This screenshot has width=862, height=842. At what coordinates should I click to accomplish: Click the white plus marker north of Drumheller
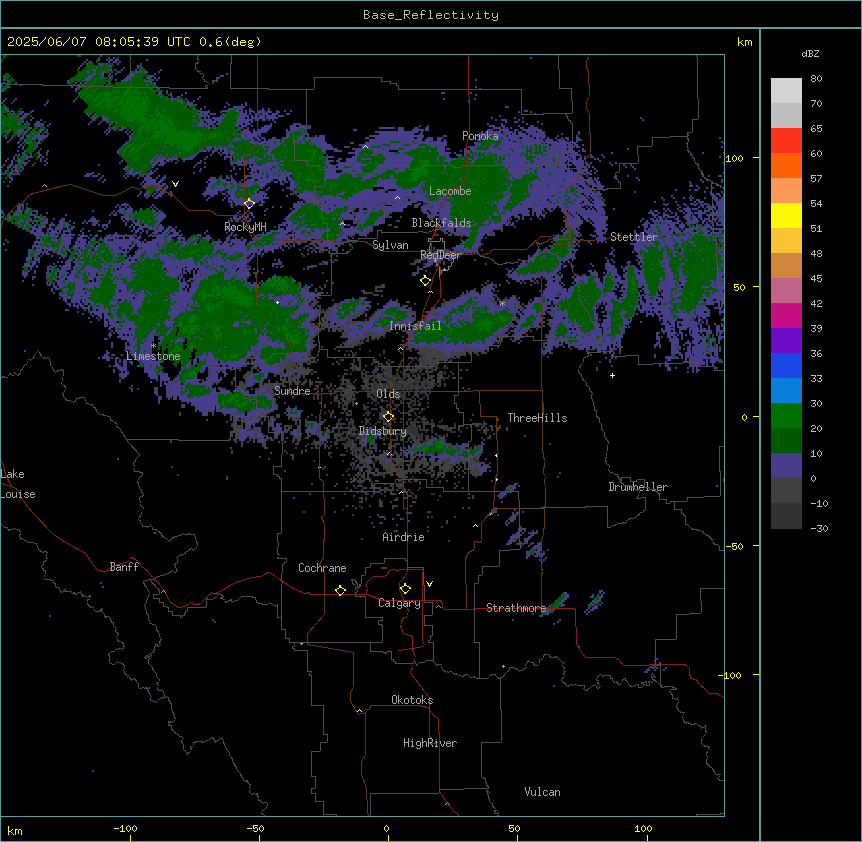click(612, 375)
